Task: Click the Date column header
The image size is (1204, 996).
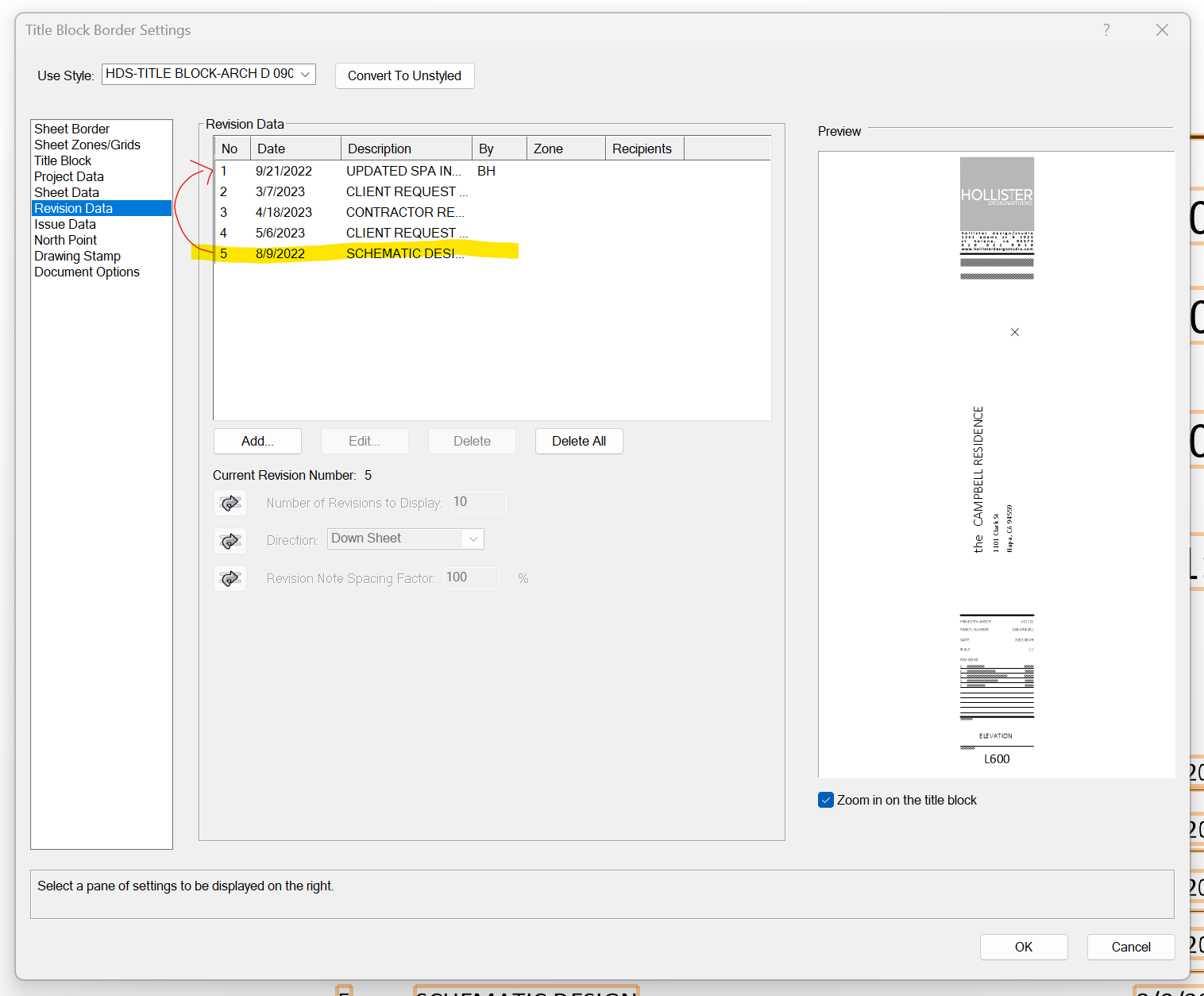Action: point(271,148)
